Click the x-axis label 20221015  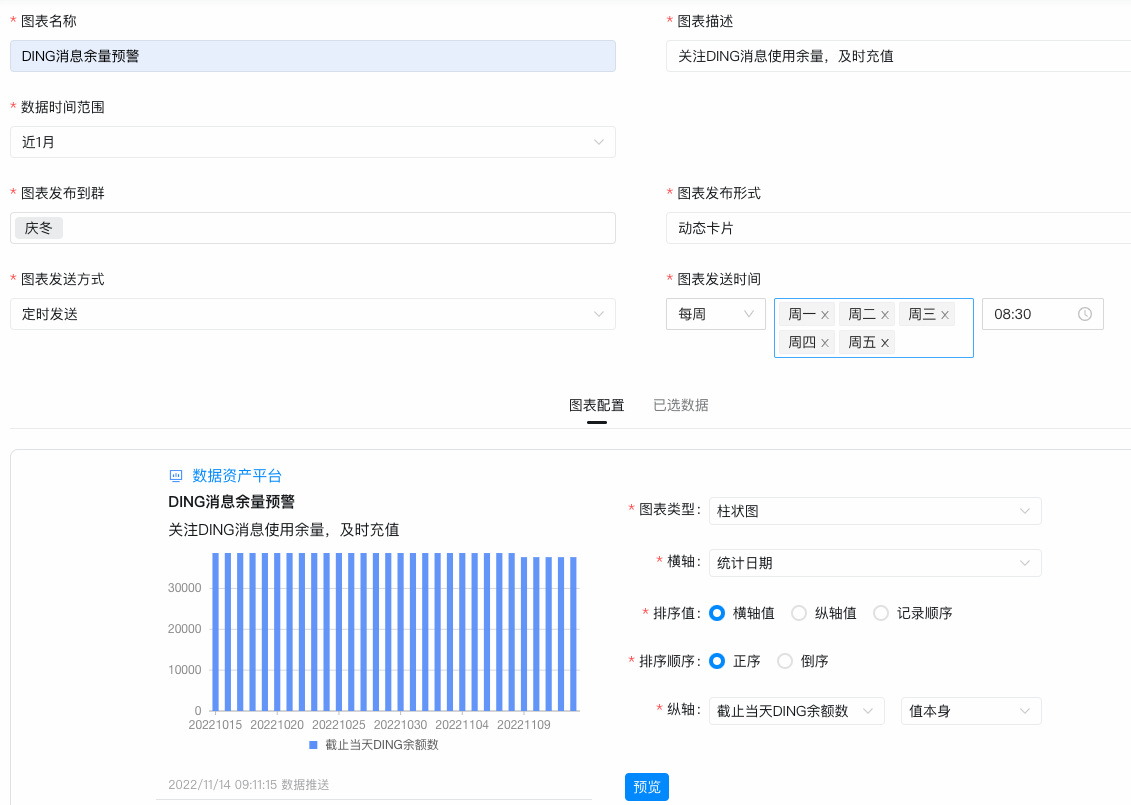coord(215,725)
